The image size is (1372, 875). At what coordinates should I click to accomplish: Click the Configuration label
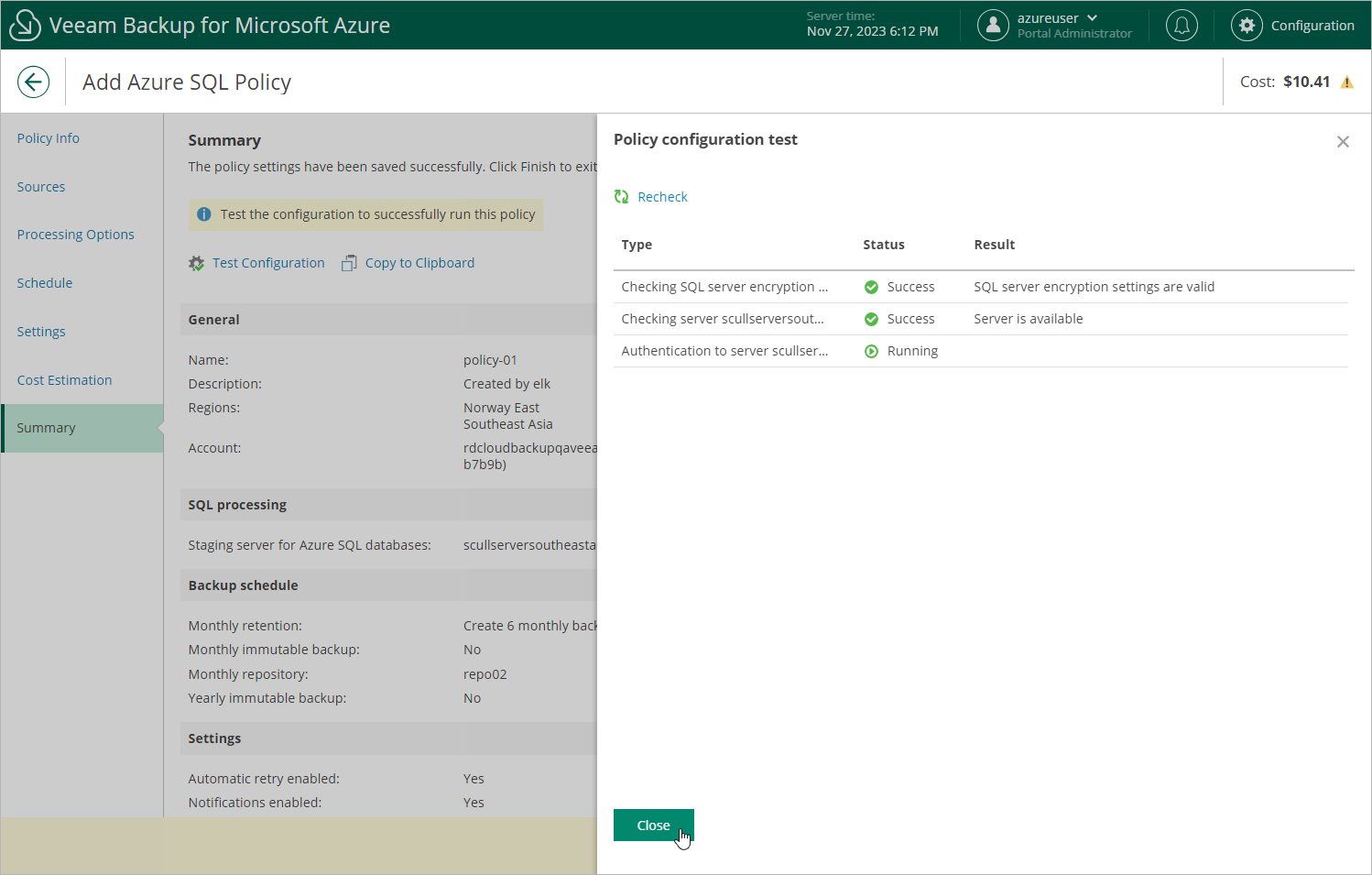[1312, 26]
